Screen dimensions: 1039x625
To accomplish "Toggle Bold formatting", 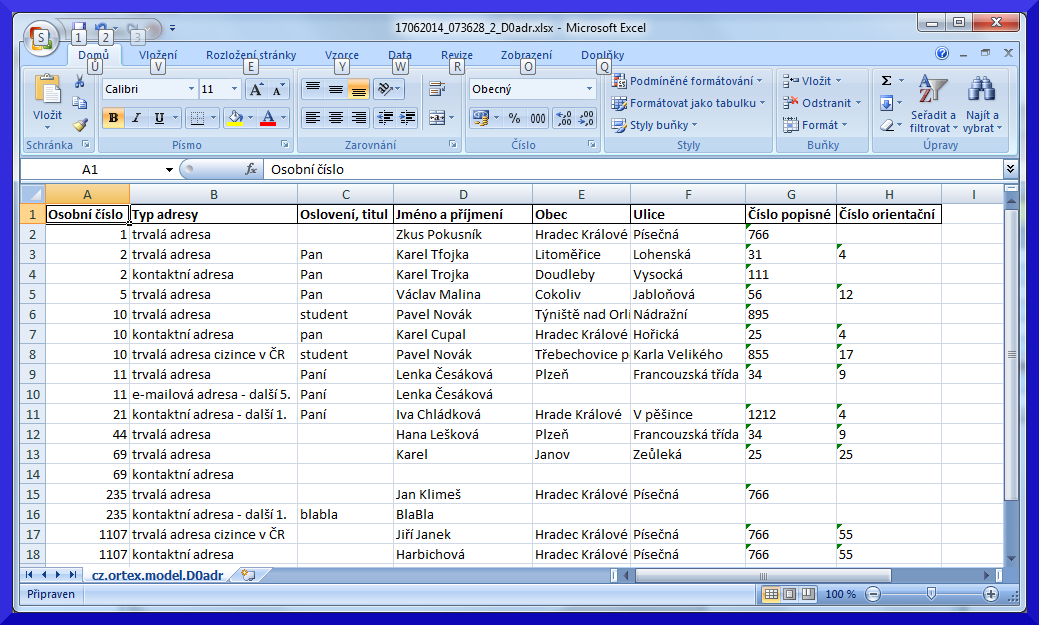I will (114, 118).
